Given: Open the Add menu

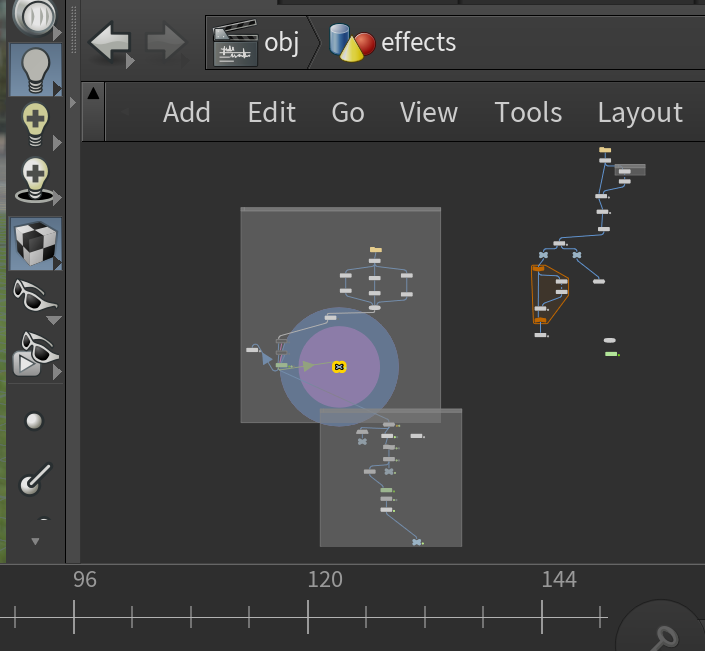Looking at the screenshot, I should tap(187, 112).
